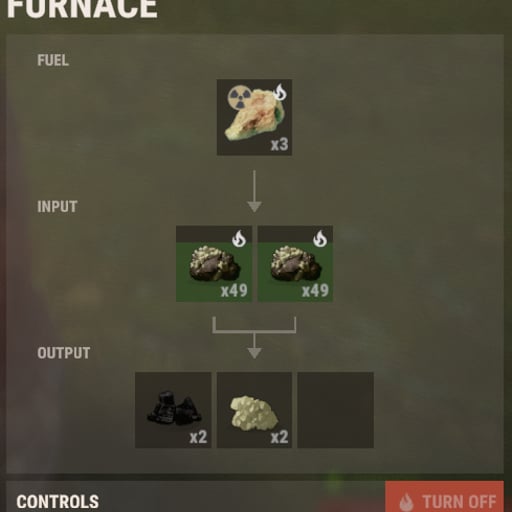The height and width of the screenshot is (512, 512).
Task: Click the arrow from fuel to input
Action: pyautogui.click(x=254, y=191)
